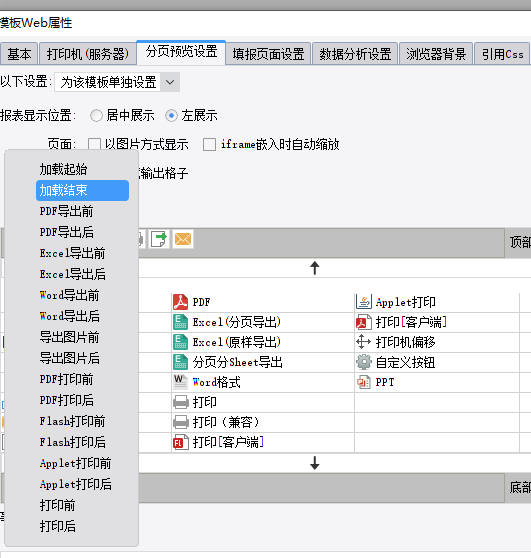Click PDF label in toolbar list
Image resolution: width=531 pixels, height=558 pixels.
click(201, 302)
